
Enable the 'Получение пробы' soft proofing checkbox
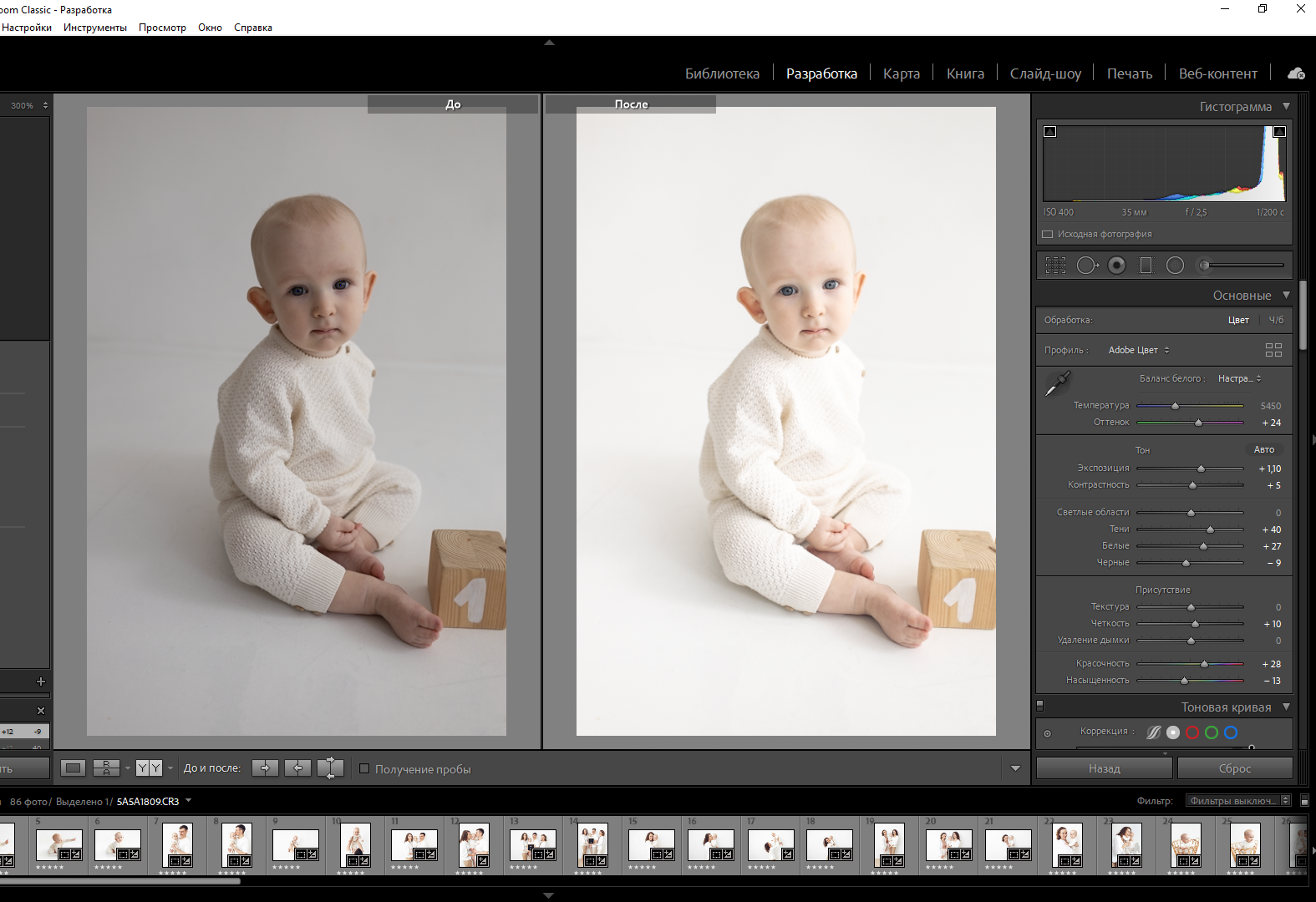tap(364, 768)
